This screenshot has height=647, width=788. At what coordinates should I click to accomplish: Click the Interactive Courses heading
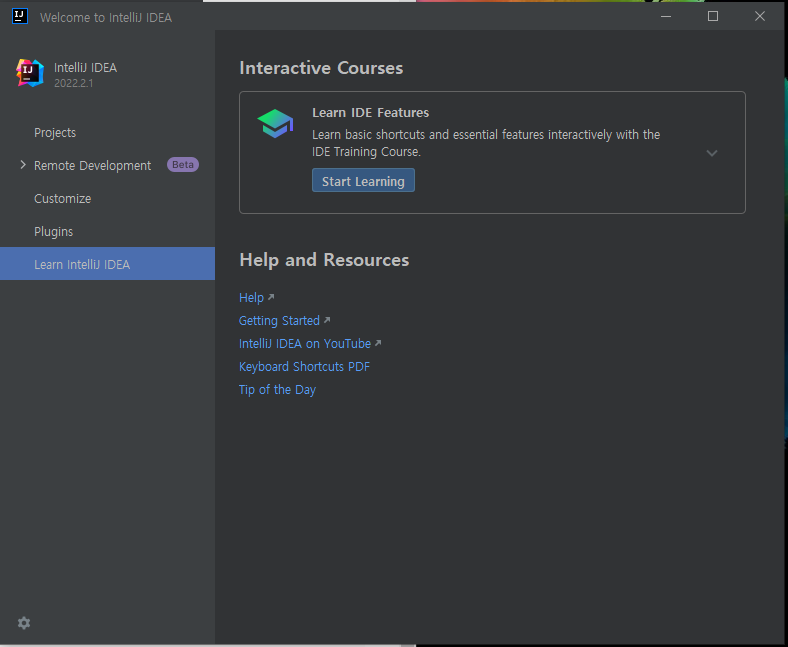pos(321,68)
